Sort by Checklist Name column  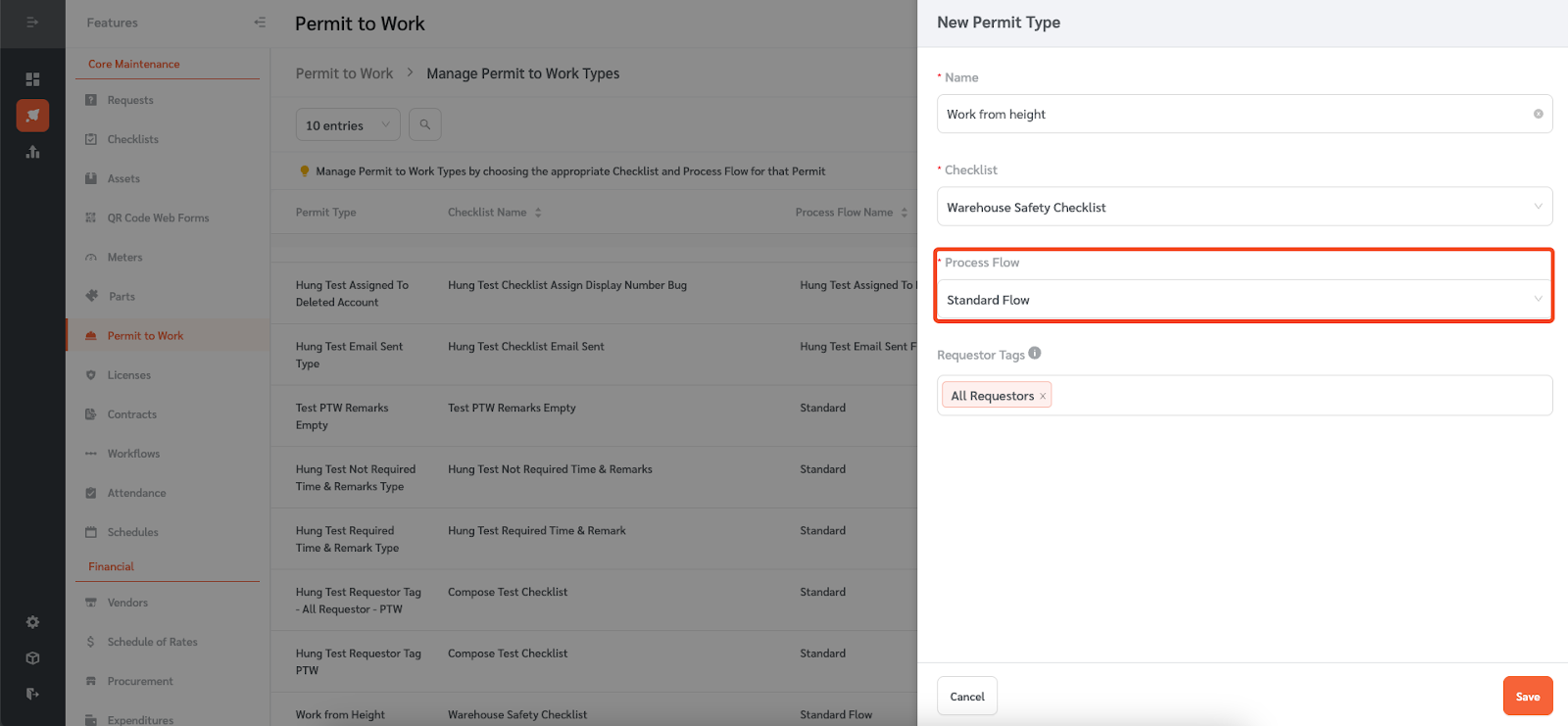coord(538,213)
